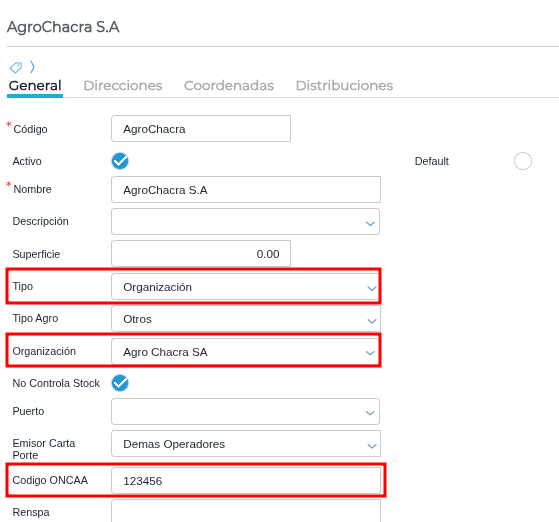Click the Codigo ONCAA field
559x522 pixels.
click(246, 481)
